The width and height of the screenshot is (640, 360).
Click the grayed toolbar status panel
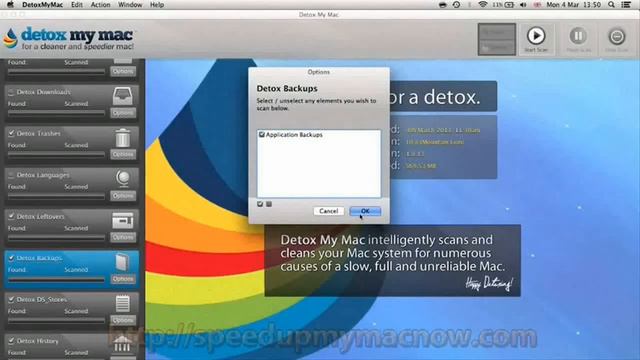pyautogui.click(x=497, y=39)
